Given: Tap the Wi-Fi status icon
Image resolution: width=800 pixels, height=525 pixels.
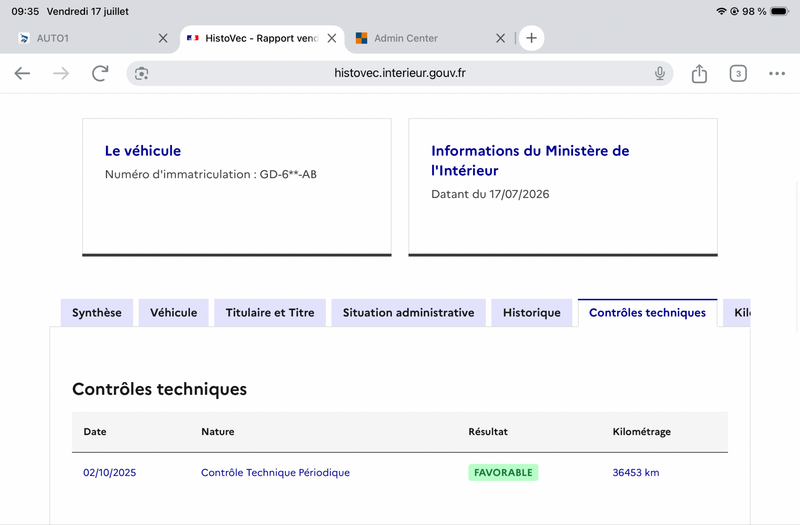Looking at the screenshot, I should point(721,11).
